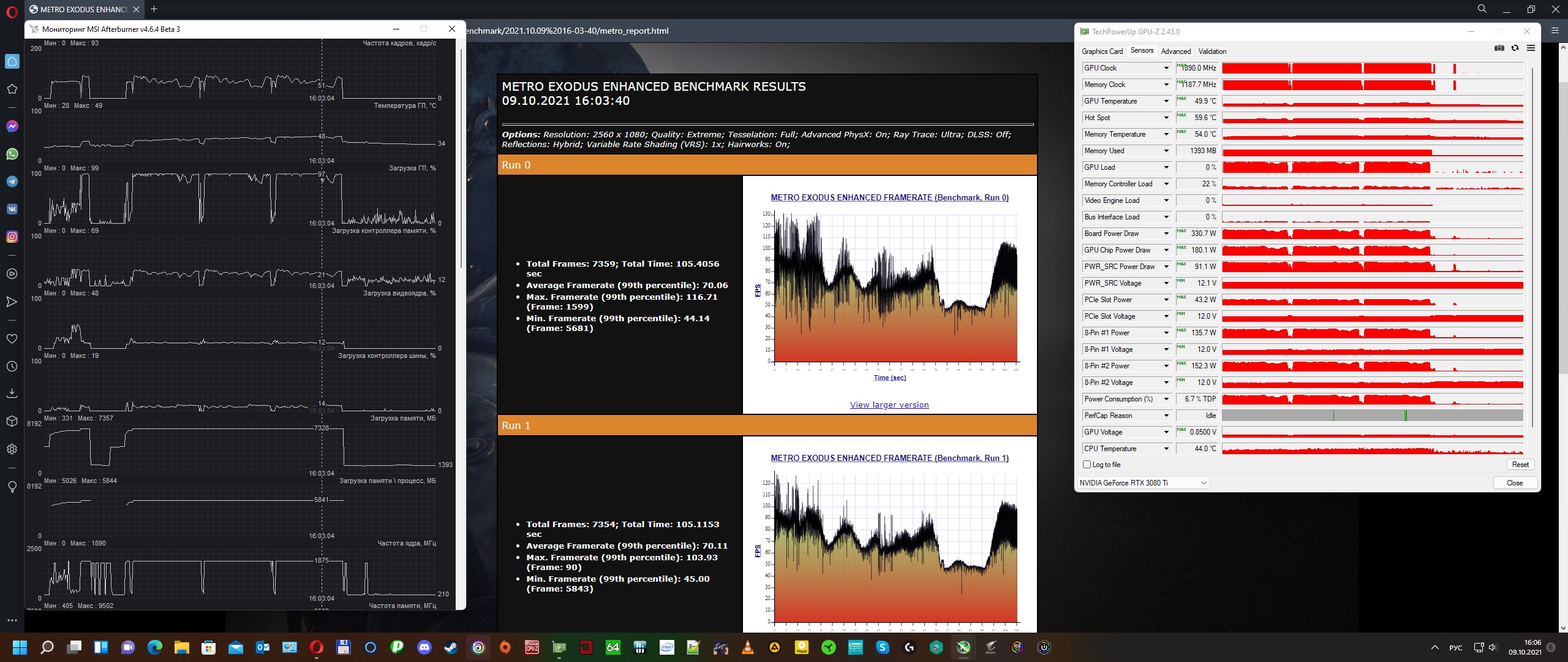Image resolution: width=1568 pixels, height=662 pixels.
Task: Open Messenger in the Opera sidebar
Action: click(x=12, y=126)
